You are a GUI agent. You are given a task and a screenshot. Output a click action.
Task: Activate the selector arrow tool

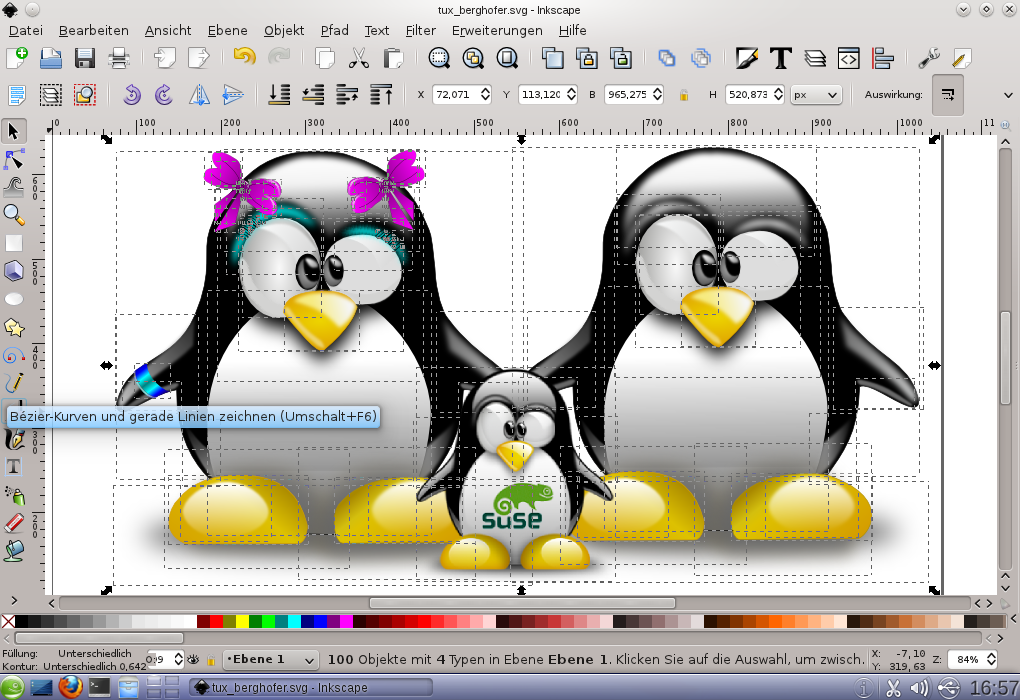tap(14, 131)
